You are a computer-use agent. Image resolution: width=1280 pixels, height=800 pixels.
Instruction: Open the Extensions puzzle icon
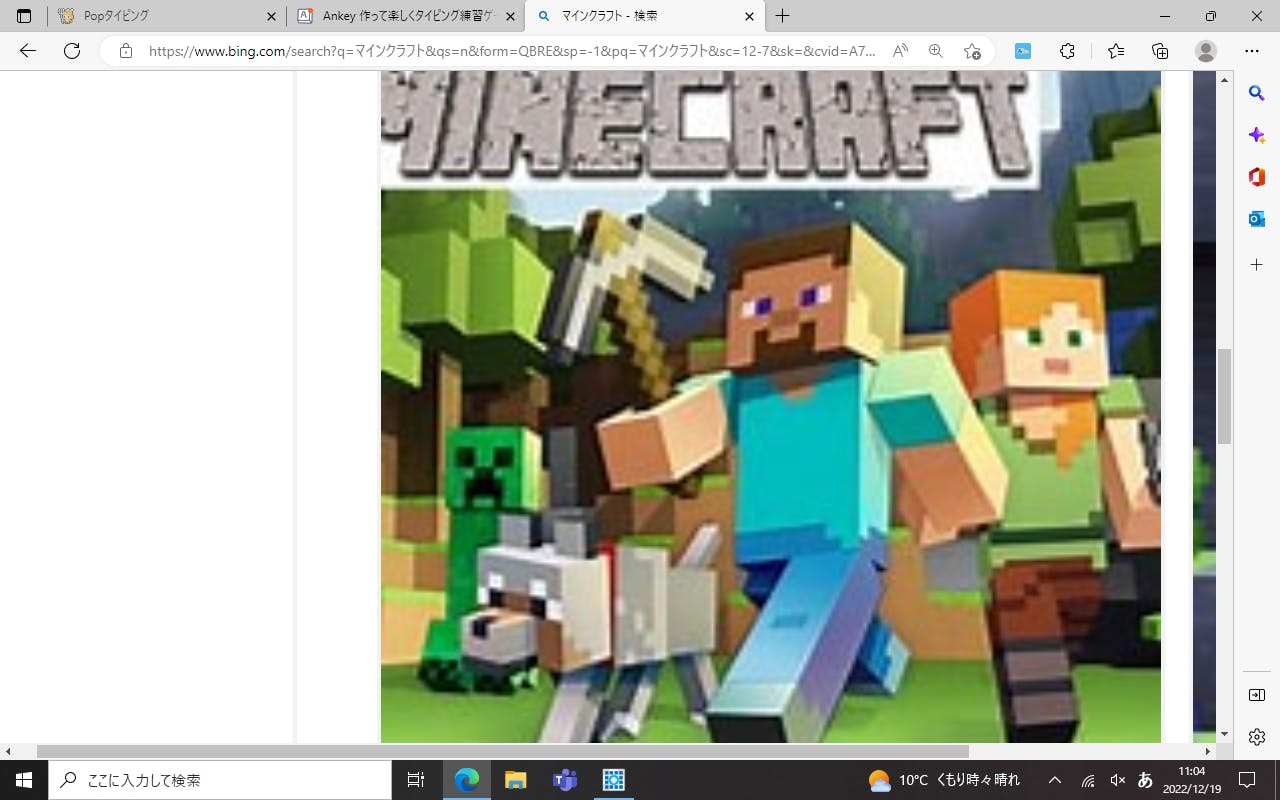1067,51
